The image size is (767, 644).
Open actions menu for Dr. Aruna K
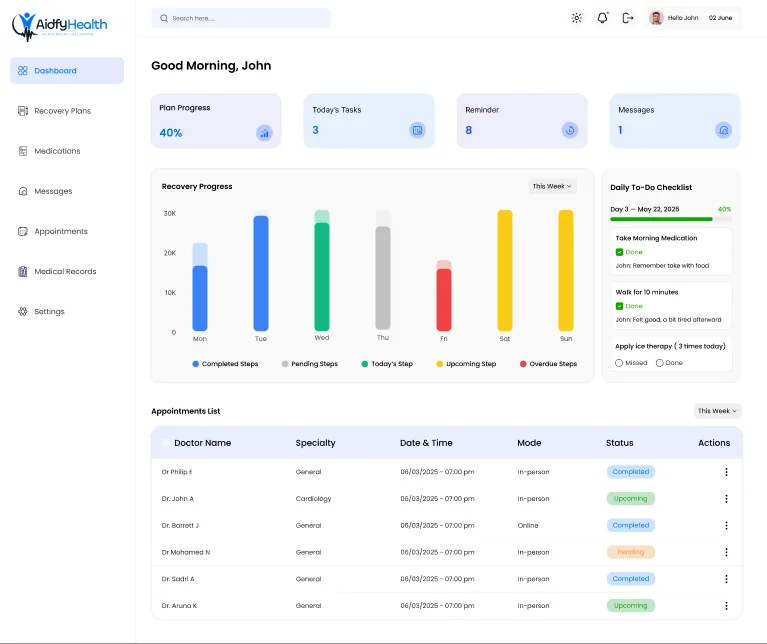(x=726, y=605)
